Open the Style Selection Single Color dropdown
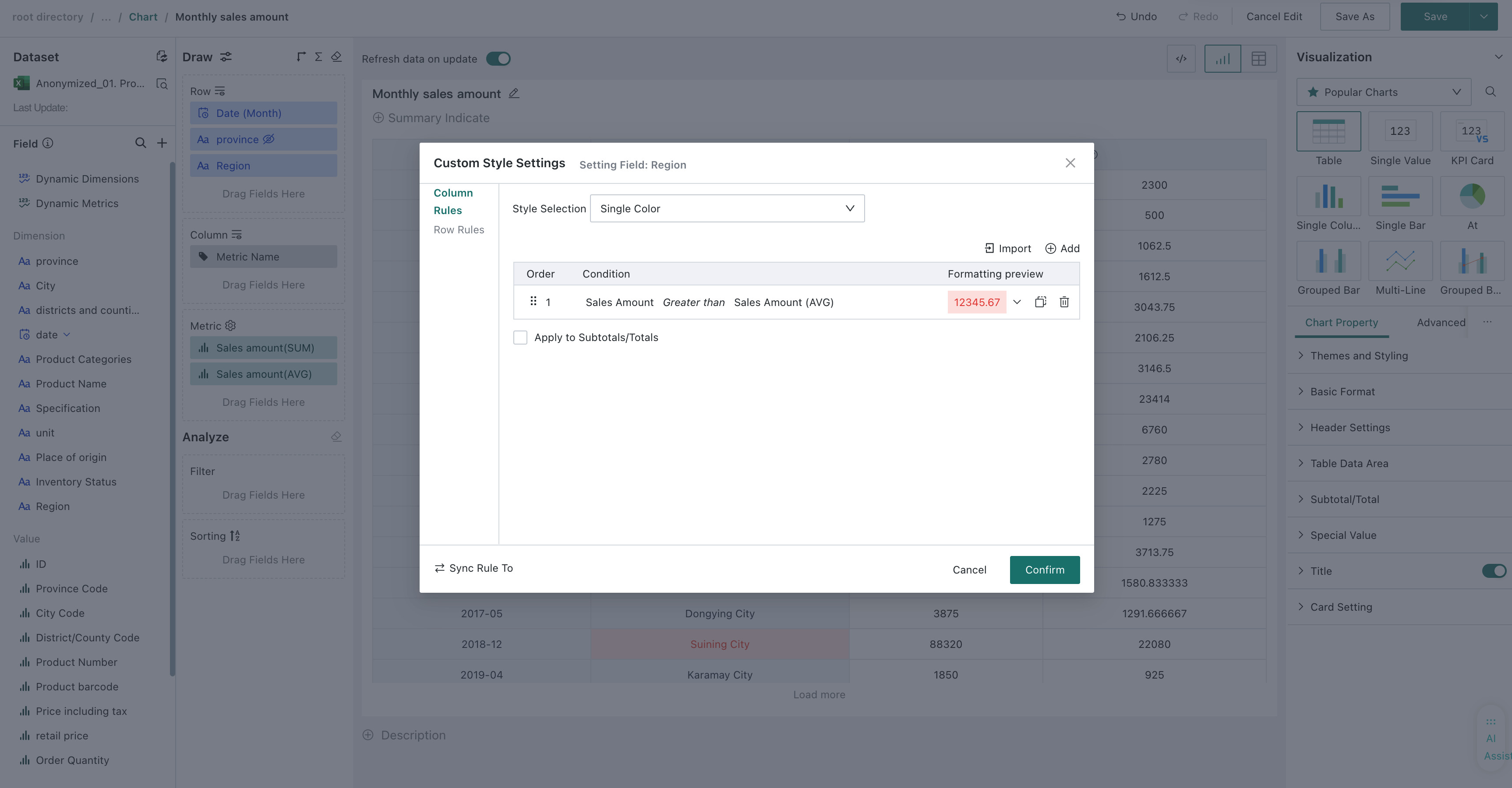The width and height of the screenshot is (1512, 788). pos(727,208)
